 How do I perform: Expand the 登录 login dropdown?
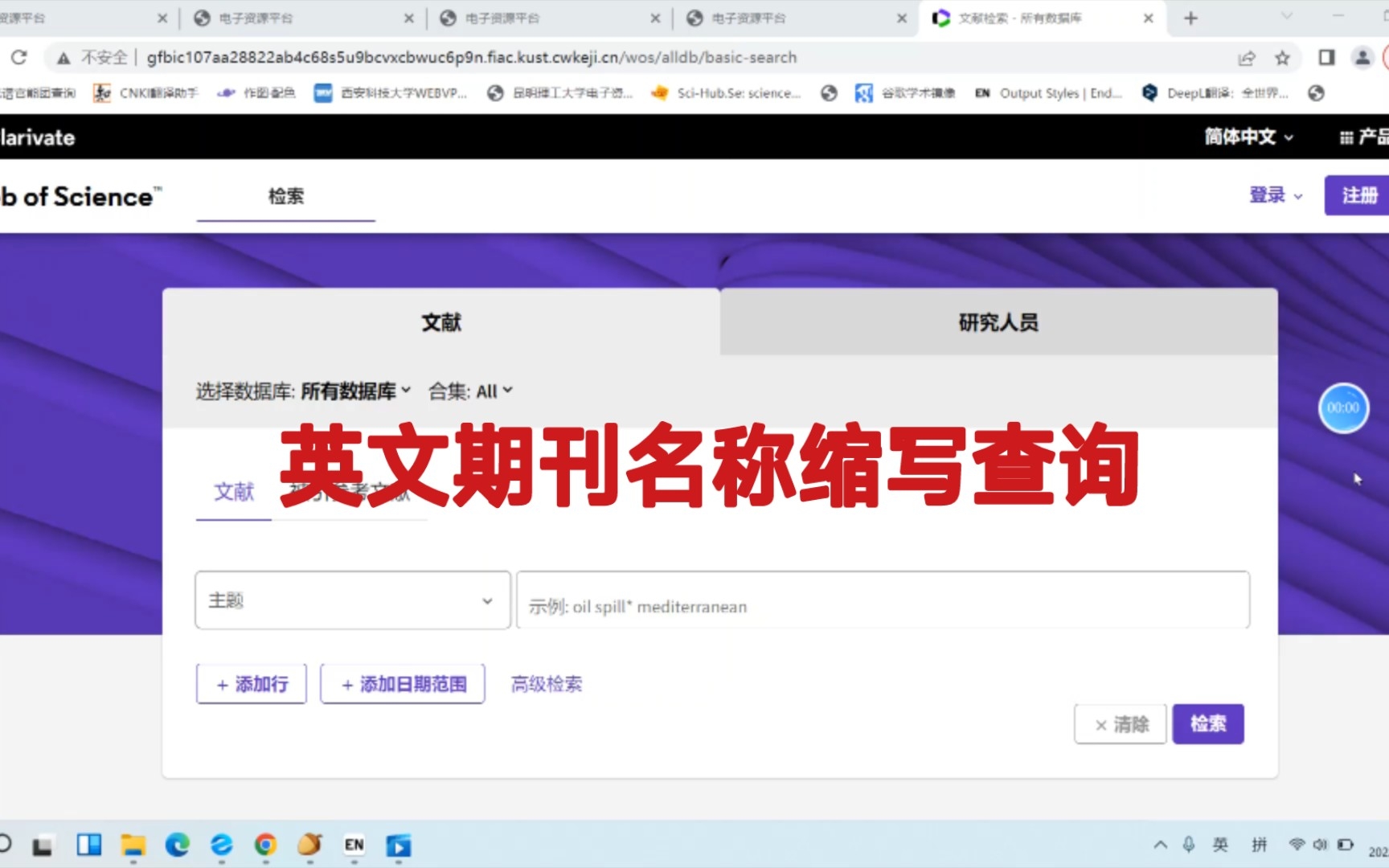[1276, 195]
